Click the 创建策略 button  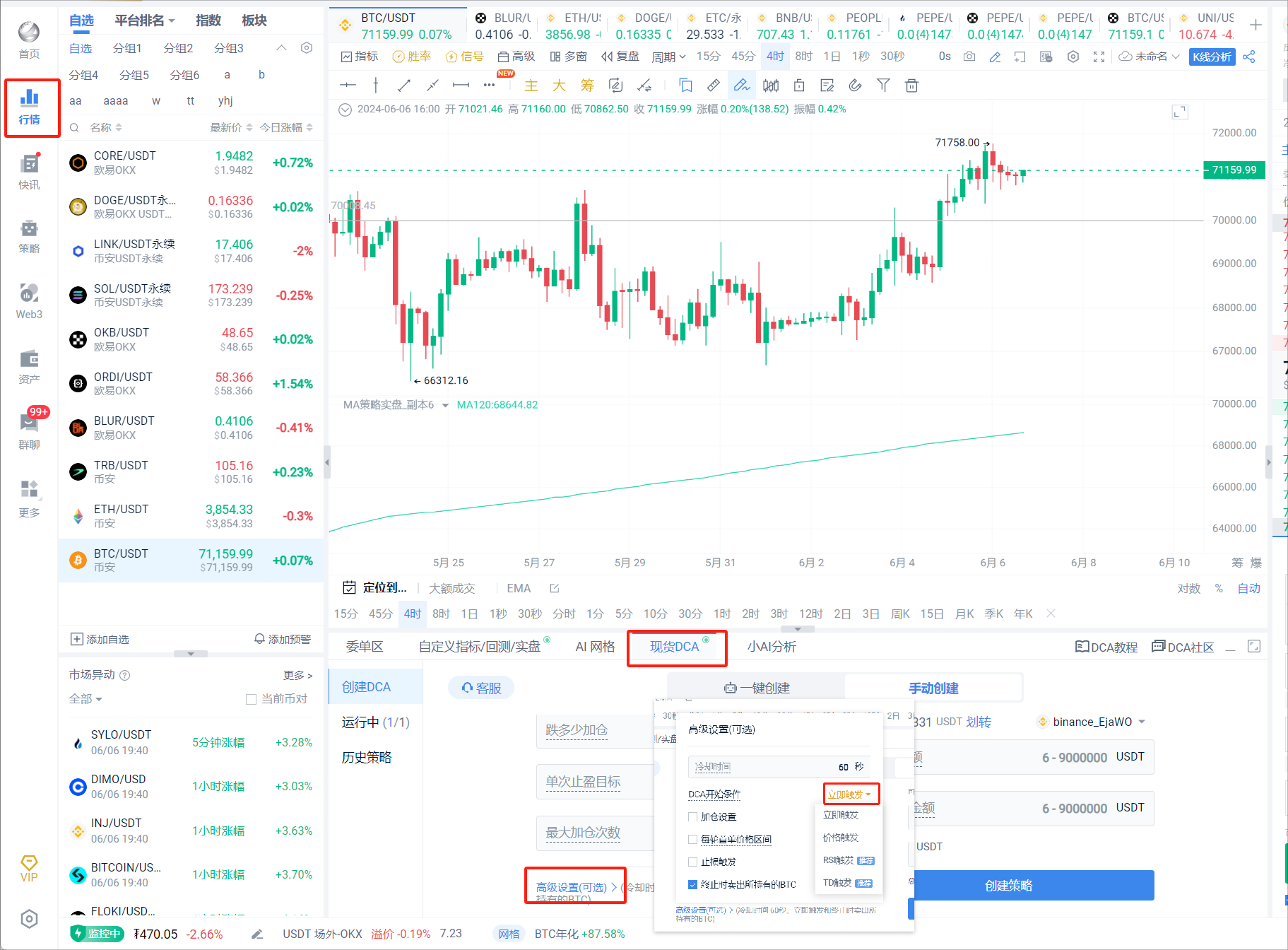pyautogui.click(x=1008, y=886)
